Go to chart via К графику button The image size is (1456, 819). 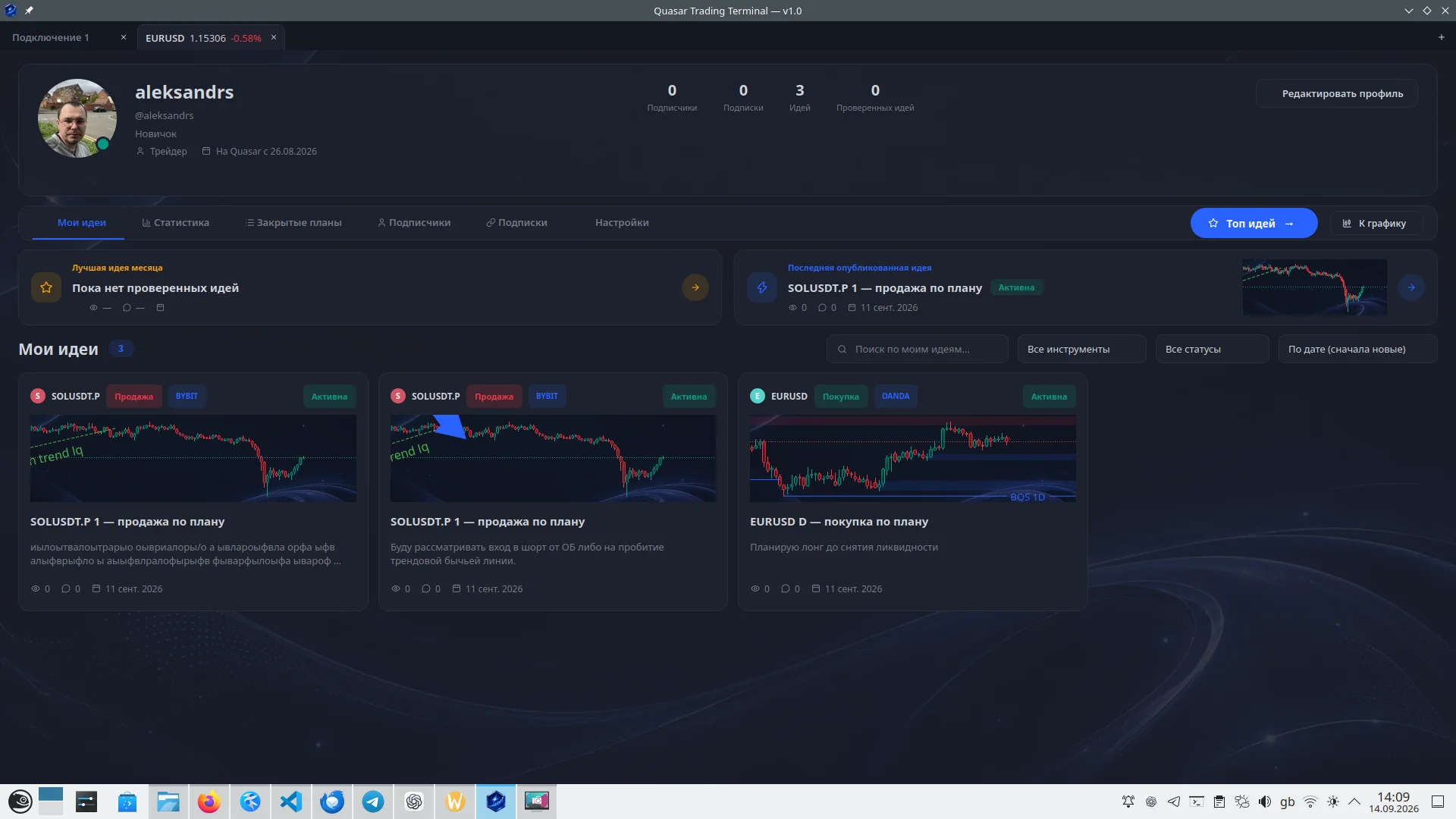point(1376,224)
